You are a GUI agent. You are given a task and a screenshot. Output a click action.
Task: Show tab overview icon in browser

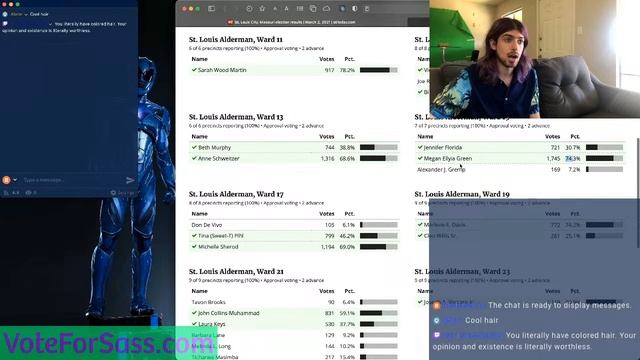[x=313, y=9]
